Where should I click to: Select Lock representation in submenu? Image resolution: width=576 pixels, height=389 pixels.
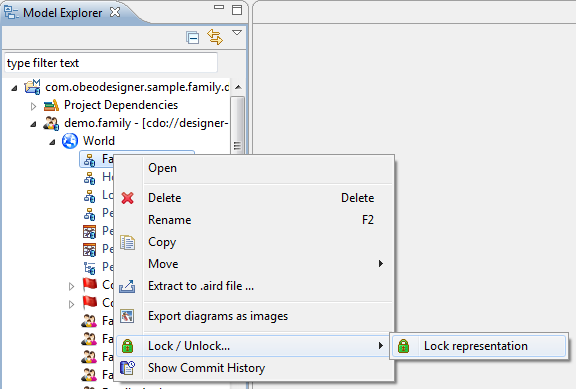pos(479,346)
